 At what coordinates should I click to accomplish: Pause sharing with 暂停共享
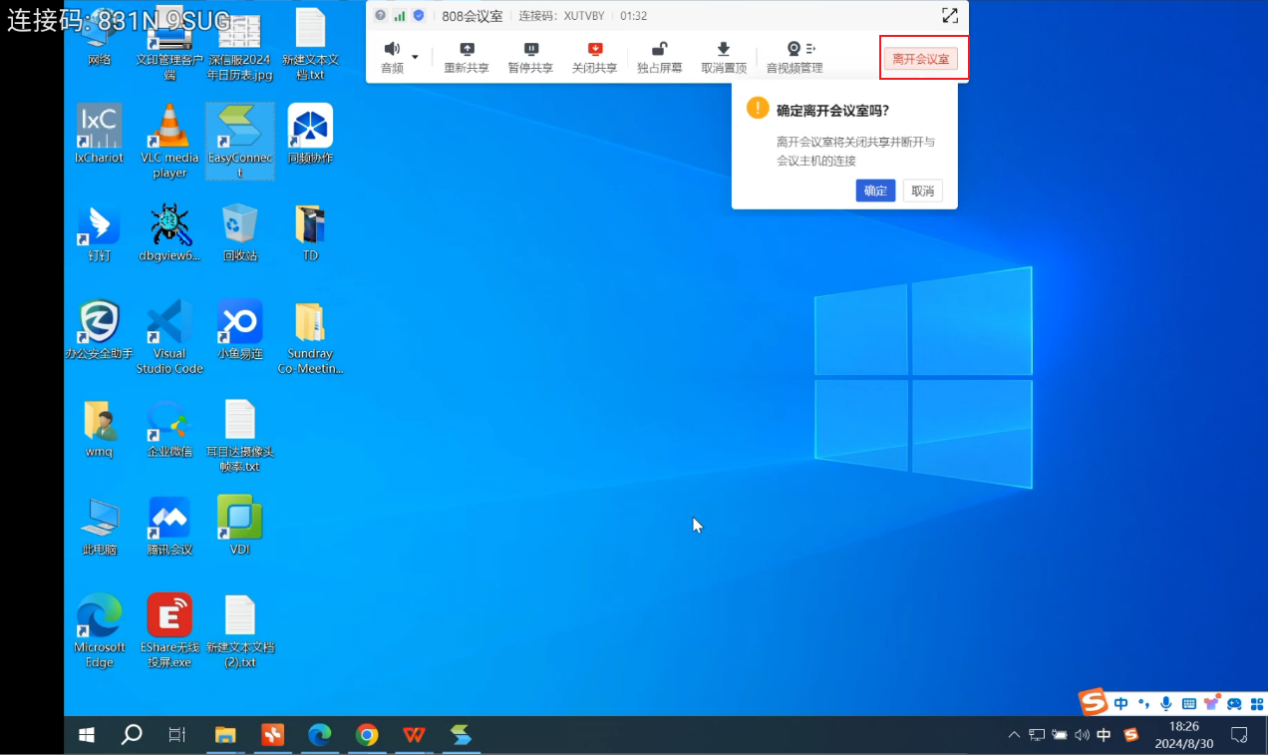click(531, 58)
